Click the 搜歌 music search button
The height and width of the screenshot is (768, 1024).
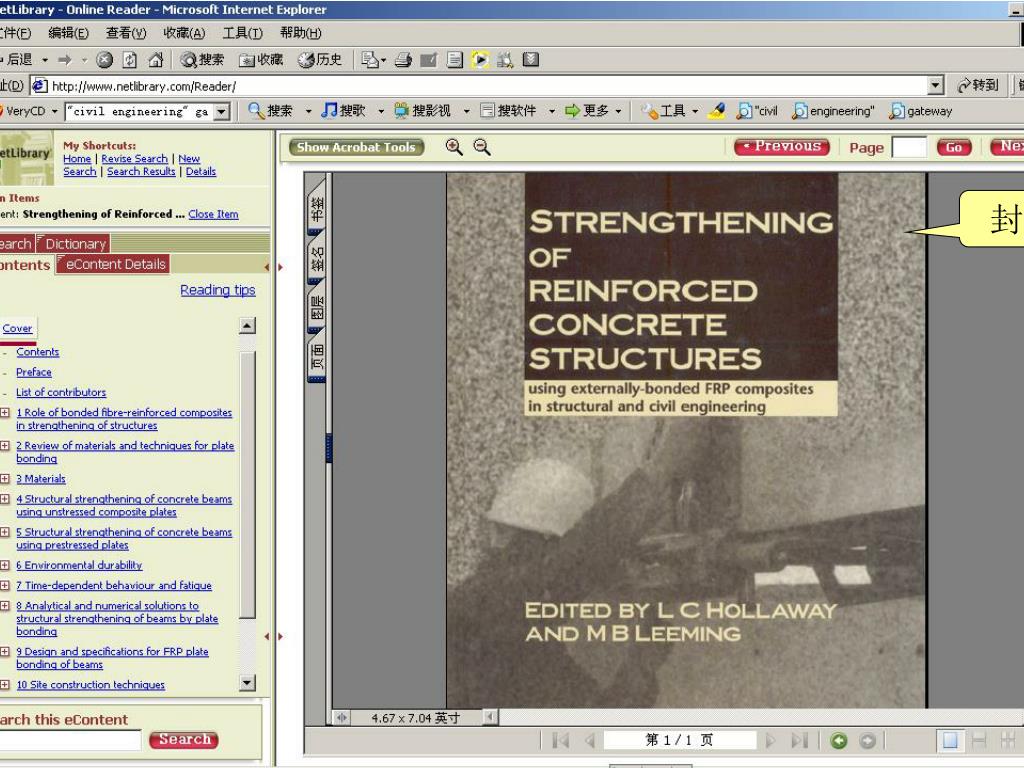344,111
